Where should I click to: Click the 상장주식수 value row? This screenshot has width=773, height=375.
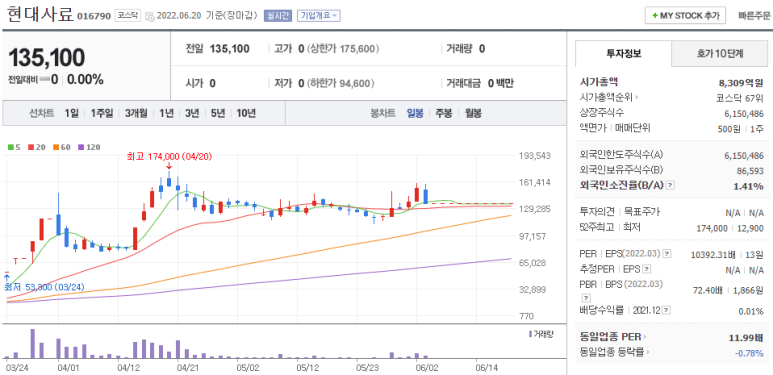[x=671, y=113]
